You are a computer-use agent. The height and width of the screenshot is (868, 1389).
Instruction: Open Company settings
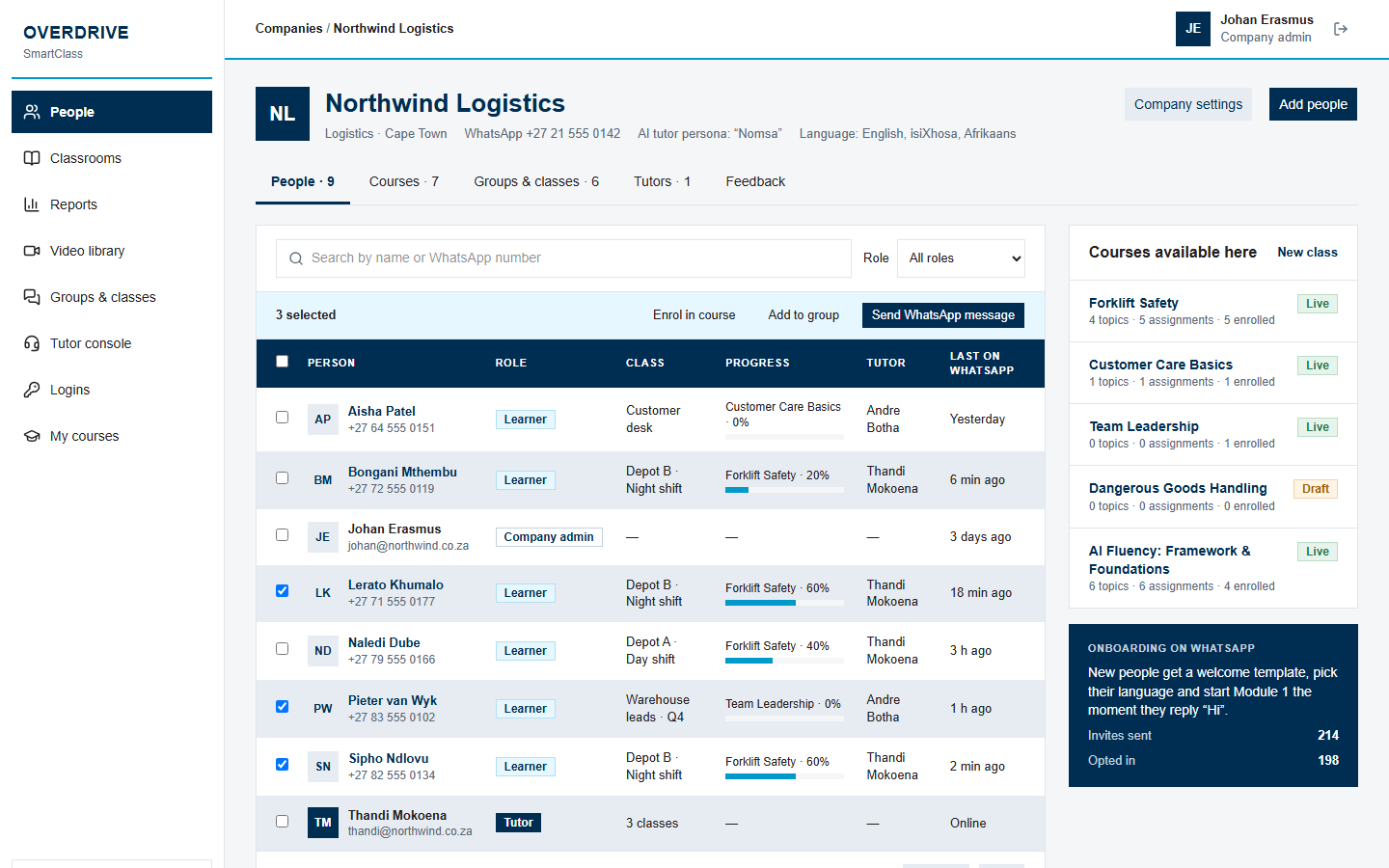(1188, 104)
